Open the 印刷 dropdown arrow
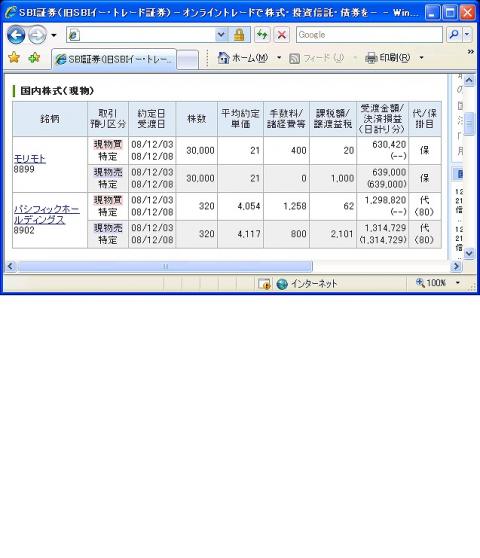 [422, 58]
